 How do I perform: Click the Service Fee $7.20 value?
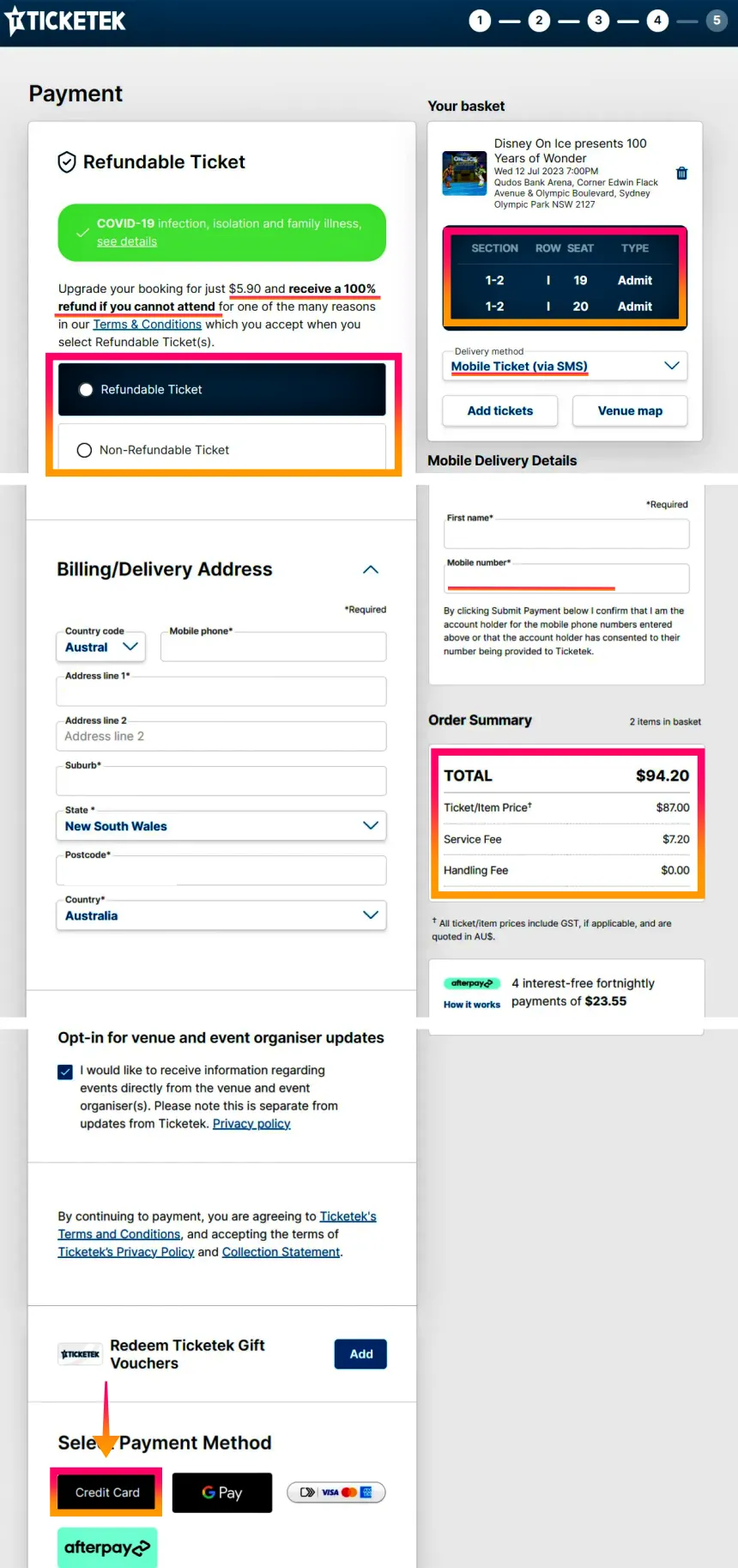(x=676, y=839)
